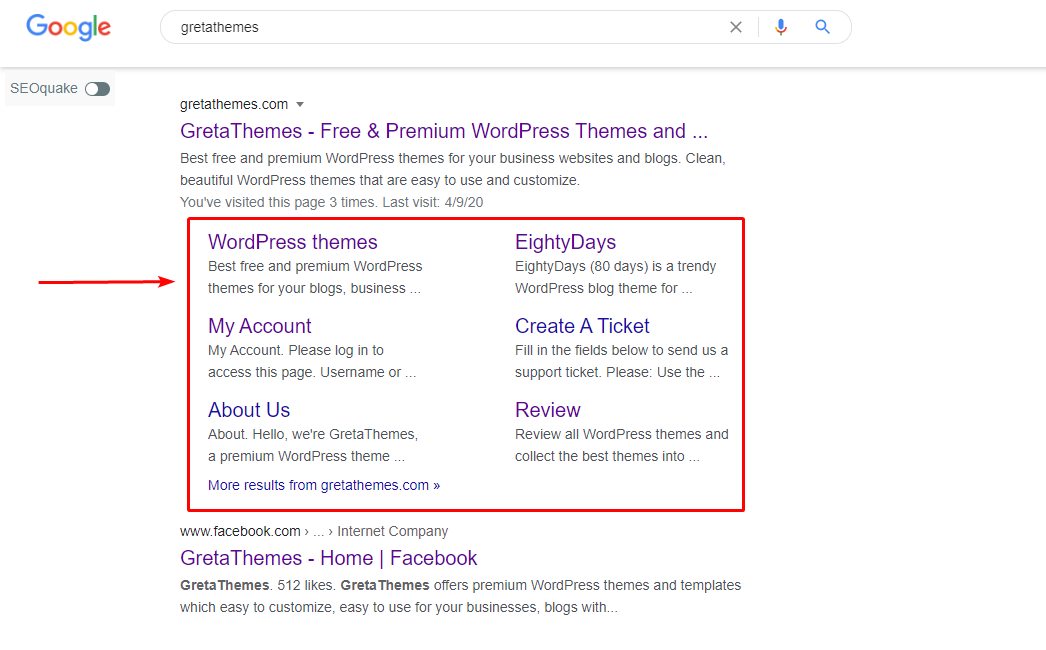Visit the Review sitelink
Screen dimensions: 1046x650
coord(547,410)
